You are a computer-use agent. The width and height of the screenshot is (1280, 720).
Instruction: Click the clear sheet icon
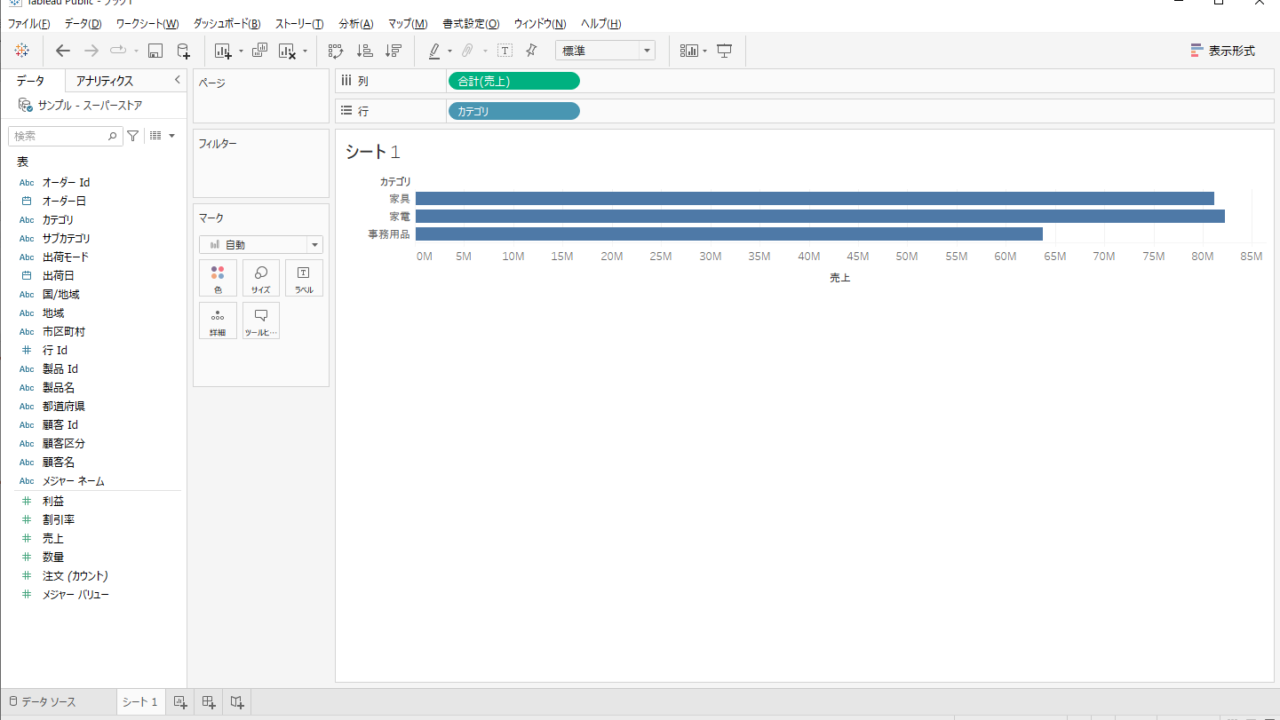point(287,51)
